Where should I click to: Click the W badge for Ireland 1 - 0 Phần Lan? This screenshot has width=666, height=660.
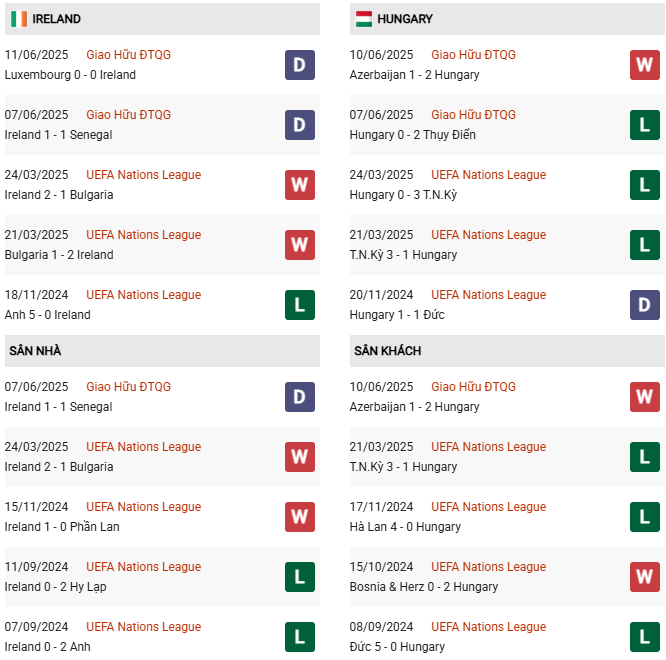click(299, 517)
